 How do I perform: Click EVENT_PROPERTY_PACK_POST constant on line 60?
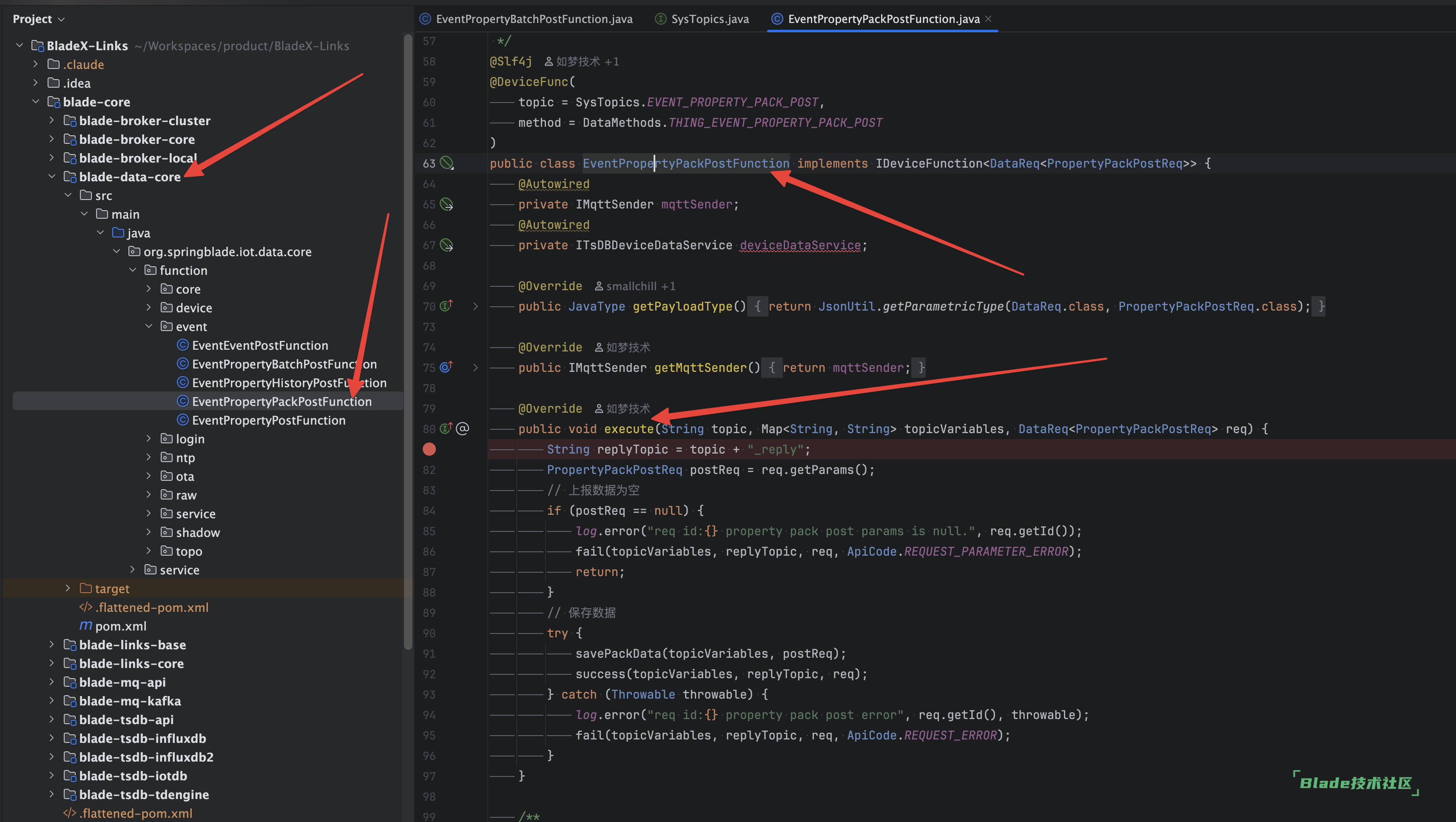tap(733, 103)
